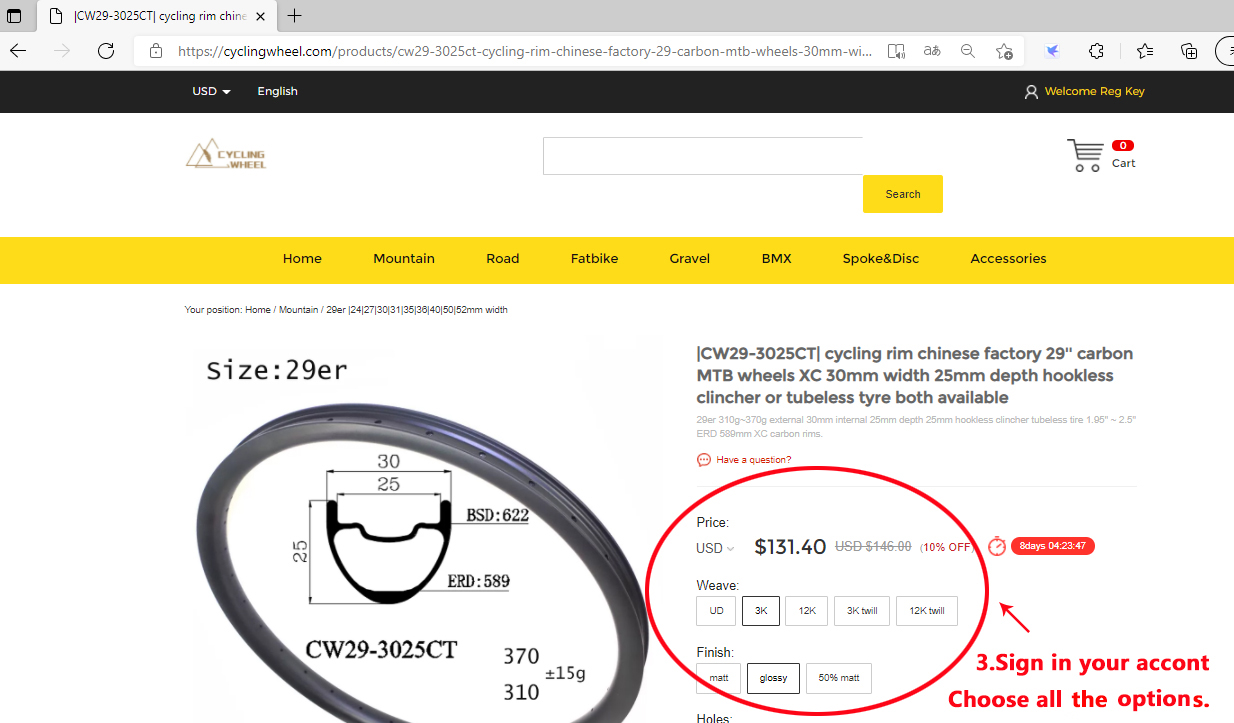Image resolution: width=1234 pixels, height=723 pixels.
Task: Click the Cart text link
Action: pyautogui.click(x=1124, y=163)
